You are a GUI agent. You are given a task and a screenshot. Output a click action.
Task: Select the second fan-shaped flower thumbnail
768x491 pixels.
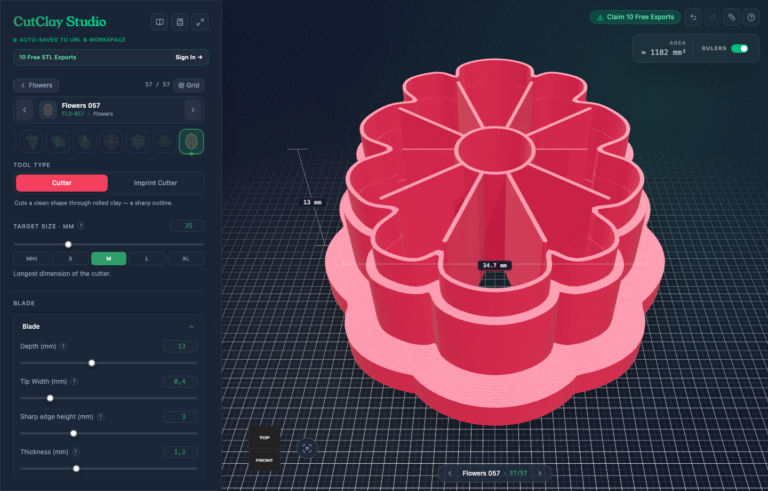click(58, 142)
